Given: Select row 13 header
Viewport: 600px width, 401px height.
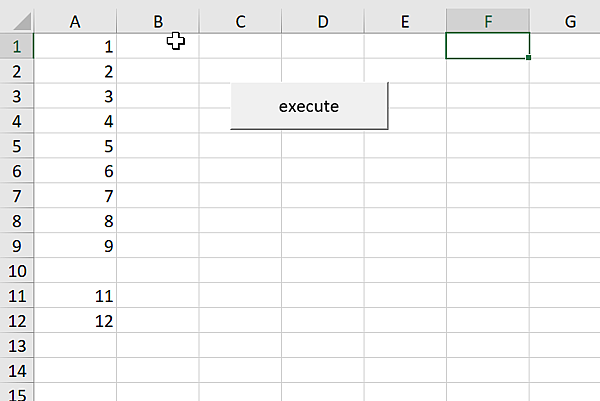Looking at the screenshot, I should point(16,346).
